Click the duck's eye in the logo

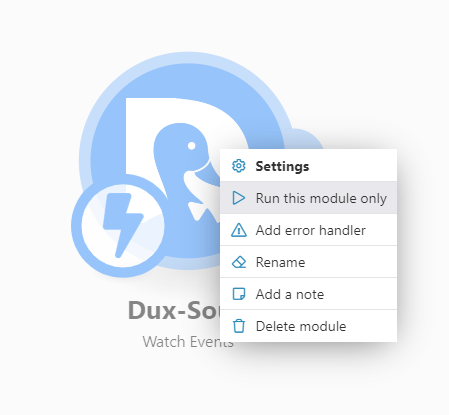tap(192, 146)
